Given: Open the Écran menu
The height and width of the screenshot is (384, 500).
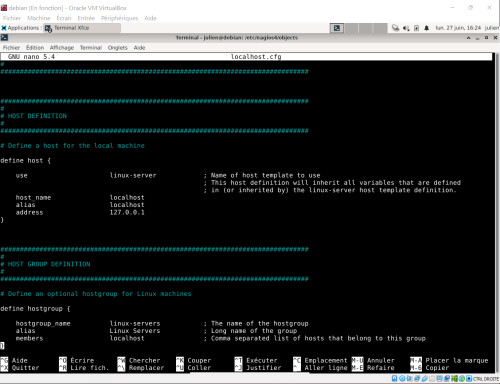Looking at the screenshot, I should pos(64,18).
